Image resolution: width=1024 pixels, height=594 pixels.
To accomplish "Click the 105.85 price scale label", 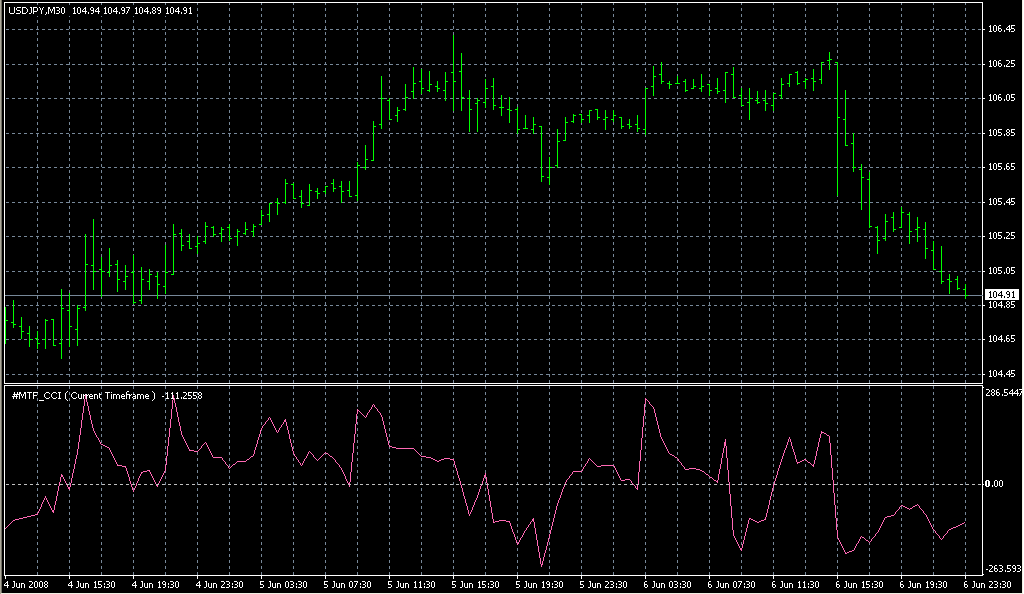I will 1002,133.
